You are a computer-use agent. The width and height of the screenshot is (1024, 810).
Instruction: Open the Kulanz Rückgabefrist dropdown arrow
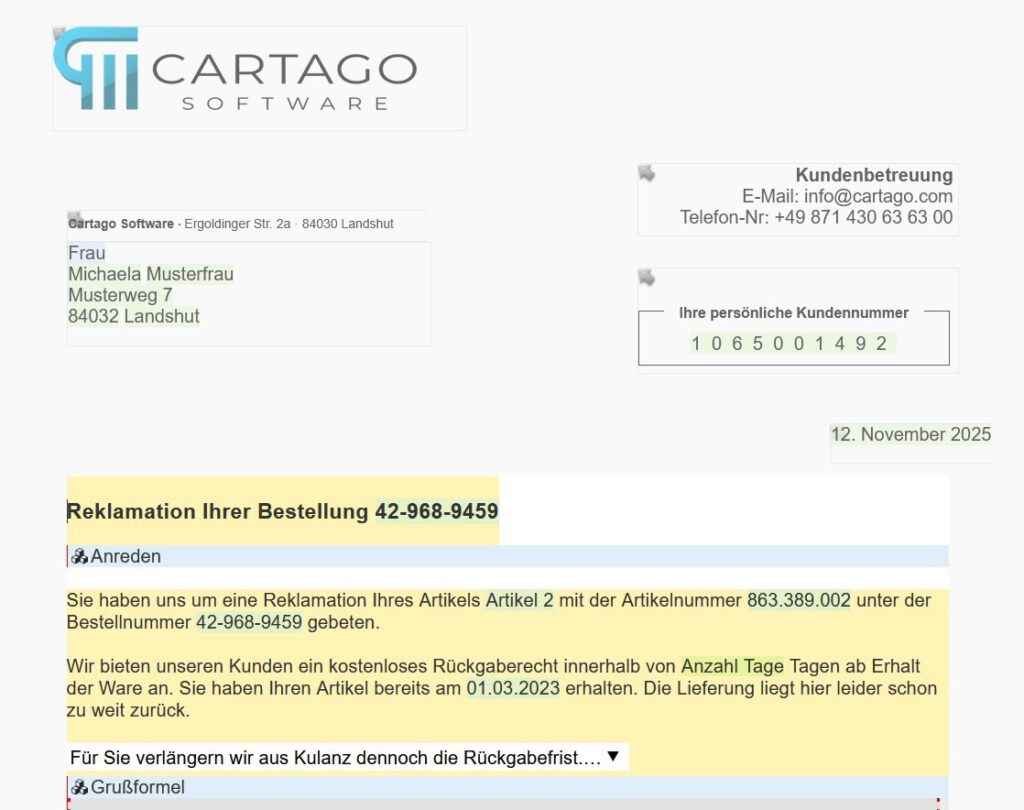tap(613, 756)
